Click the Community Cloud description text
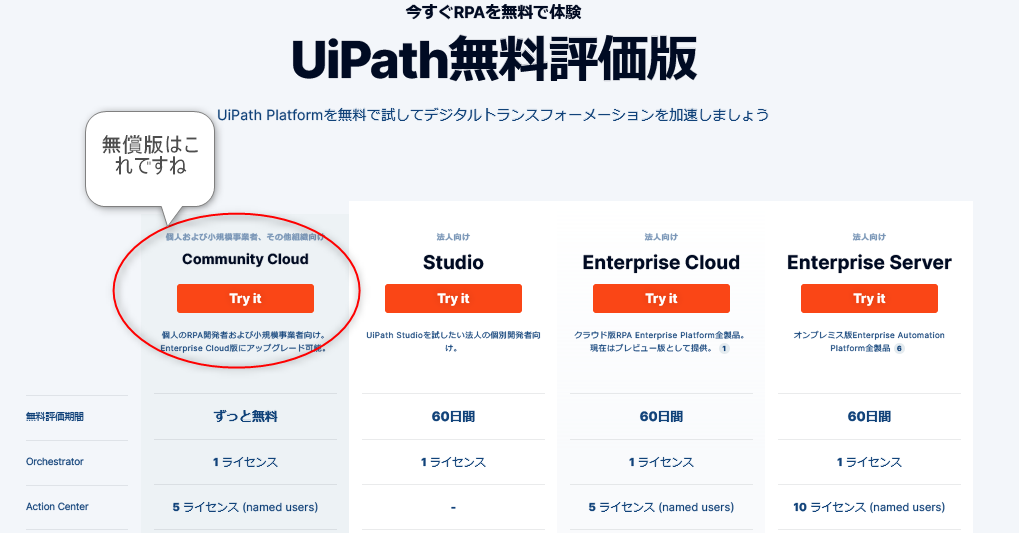Viewport: 1019px width, 533px height. tap(245, 342)
